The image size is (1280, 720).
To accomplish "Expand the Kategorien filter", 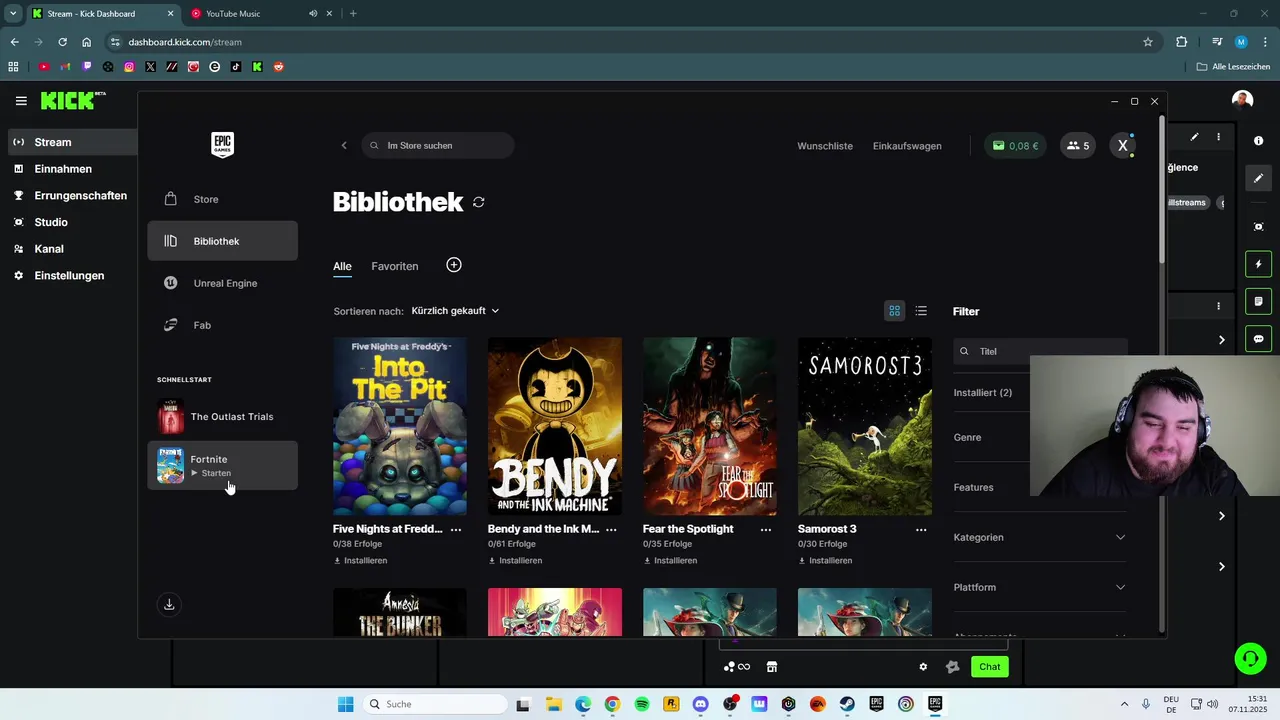I will tap(1040, 537).
